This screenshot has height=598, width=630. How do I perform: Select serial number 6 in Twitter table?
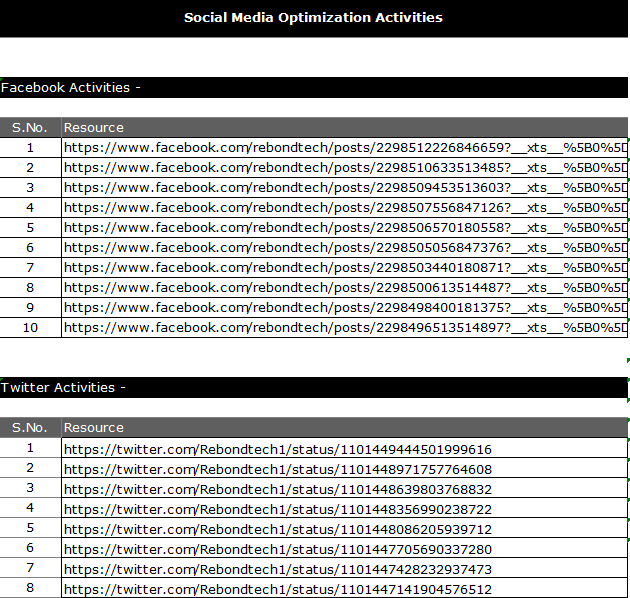point(30,548)
